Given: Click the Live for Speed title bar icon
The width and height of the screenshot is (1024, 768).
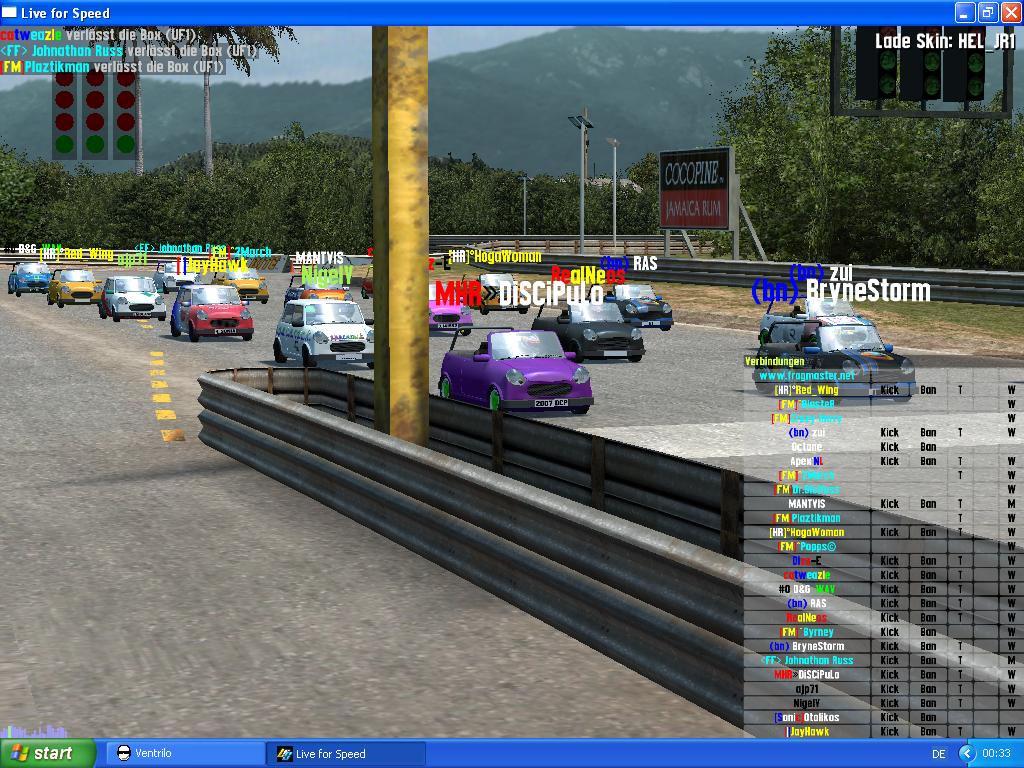Looking at the screenshot, I should coord(9,12).
